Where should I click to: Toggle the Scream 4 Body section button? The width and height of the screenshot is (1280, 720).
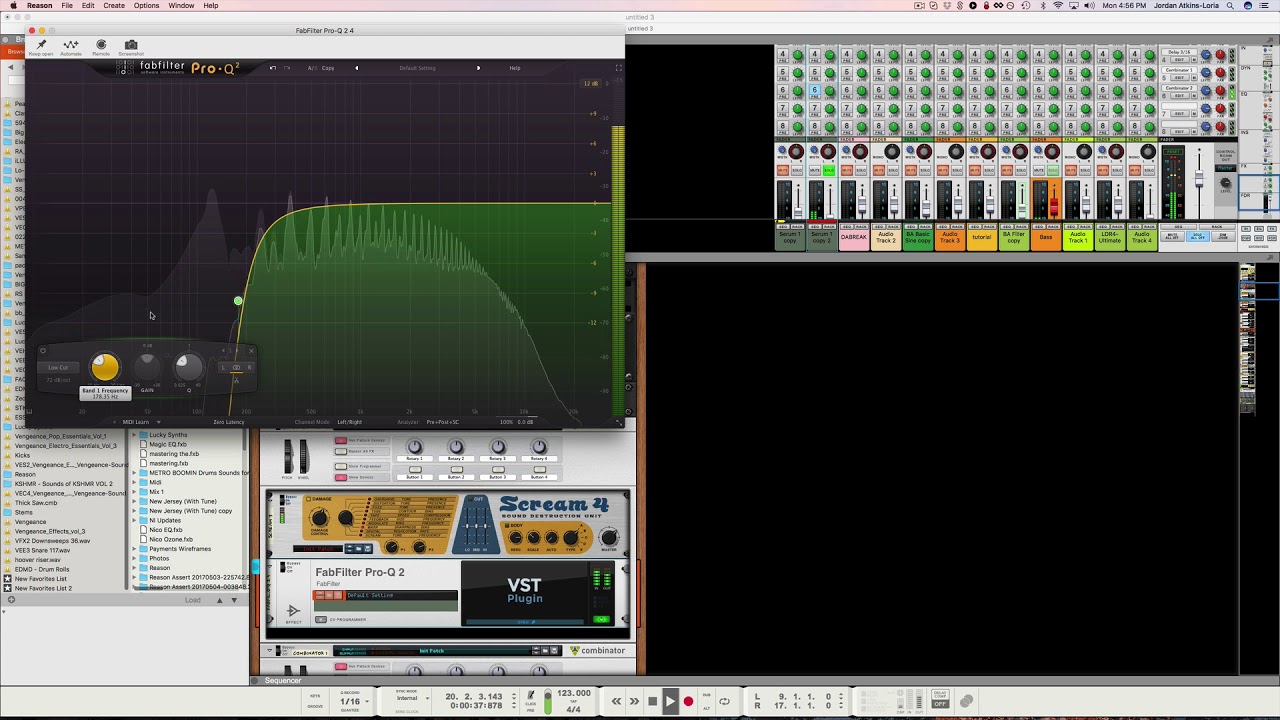(506, 525)
